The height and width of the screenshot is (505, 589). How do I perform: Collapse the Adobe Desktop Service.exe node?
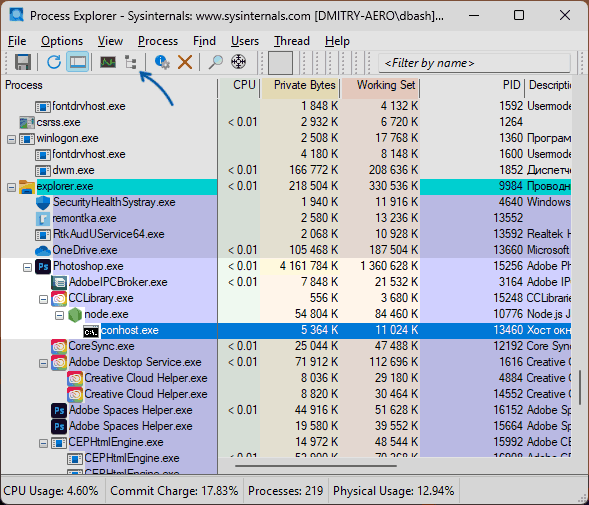point(43,363)
